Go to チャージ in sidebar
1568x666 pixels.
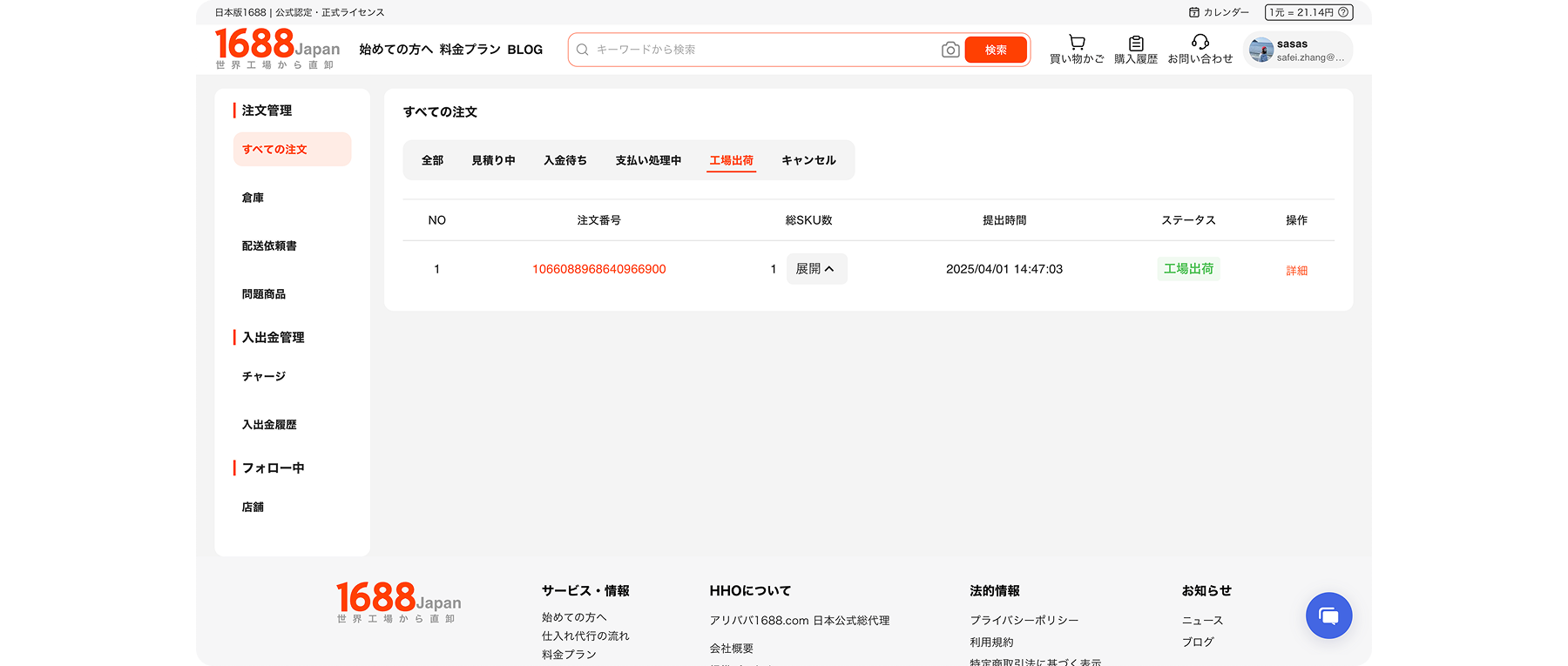click(x=264, y=376)
